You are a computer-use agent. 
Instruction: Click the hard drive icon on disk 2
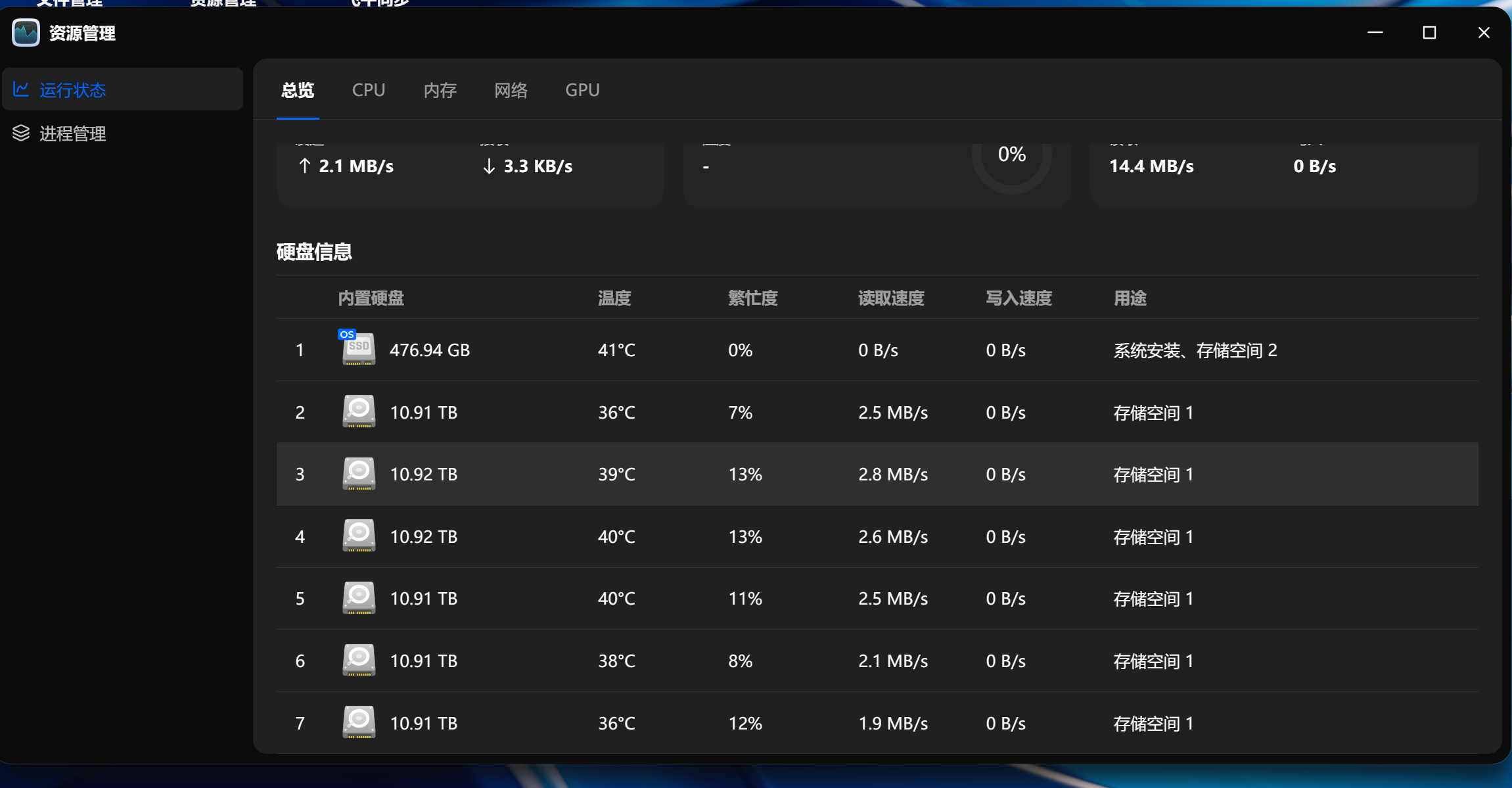point(358,411)
